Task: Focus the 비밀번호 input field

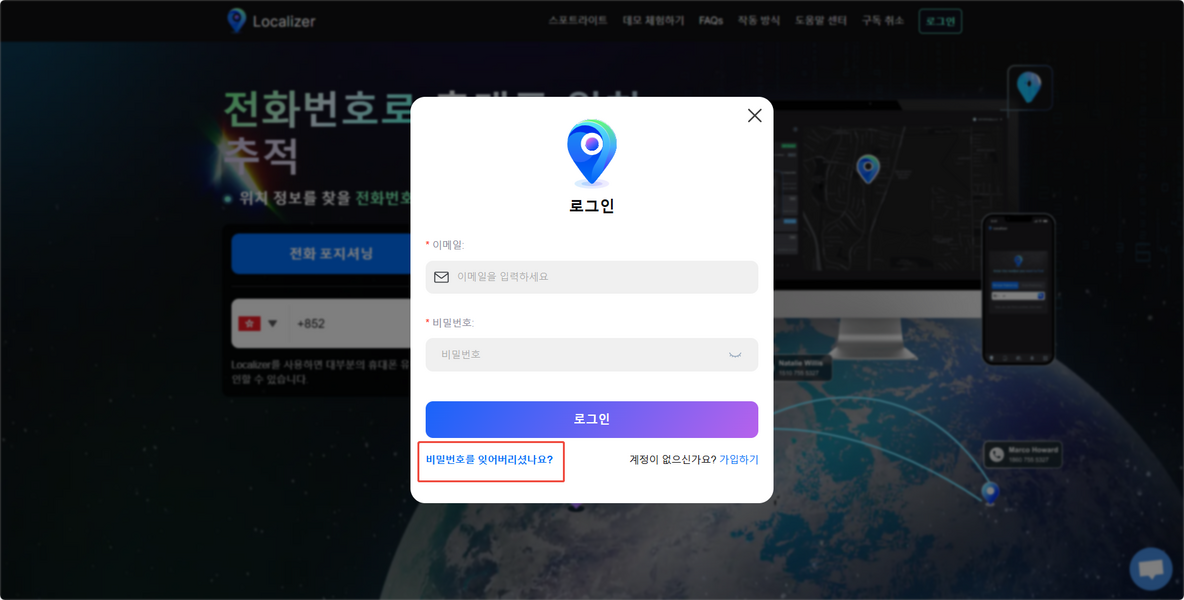Action: [x=592, y=355]
